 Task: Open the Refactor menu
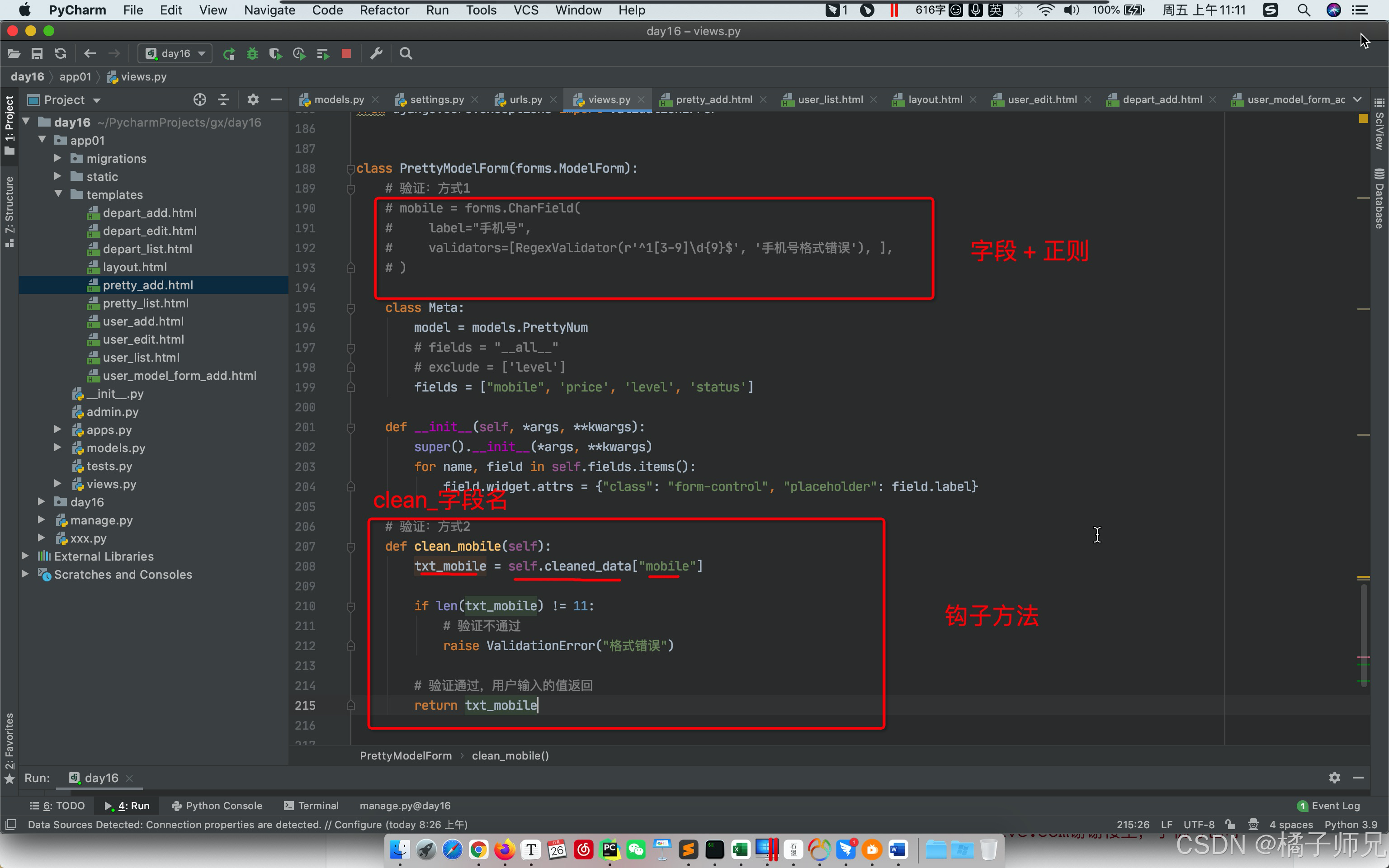(384, 10)
